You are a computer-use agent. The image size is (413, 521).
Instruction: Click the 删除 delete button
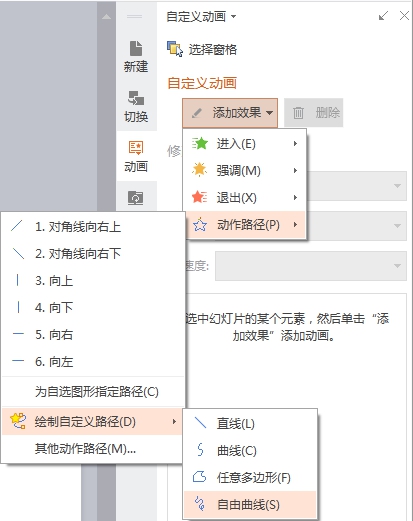click(313, 113)
